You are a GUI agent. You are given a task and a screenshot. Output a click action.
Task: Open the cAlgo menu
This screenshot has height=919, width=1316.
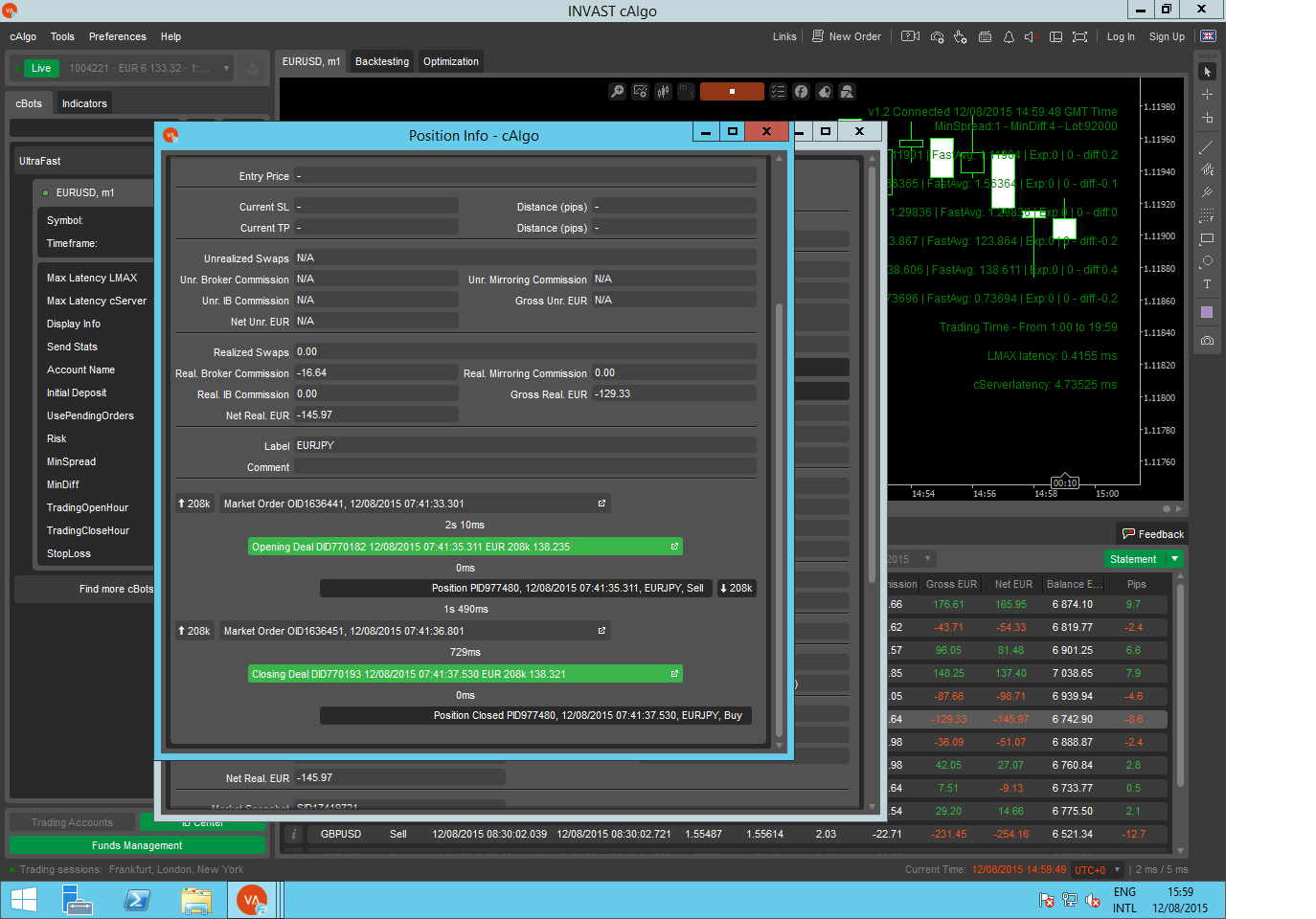(23, 36)
